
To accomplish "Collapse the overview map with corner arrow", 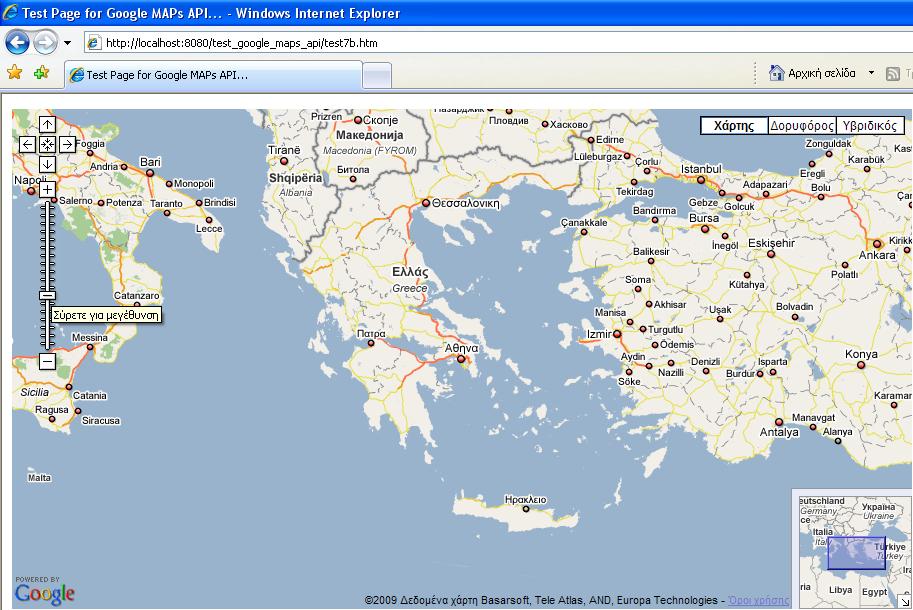I will pos(904,602).
